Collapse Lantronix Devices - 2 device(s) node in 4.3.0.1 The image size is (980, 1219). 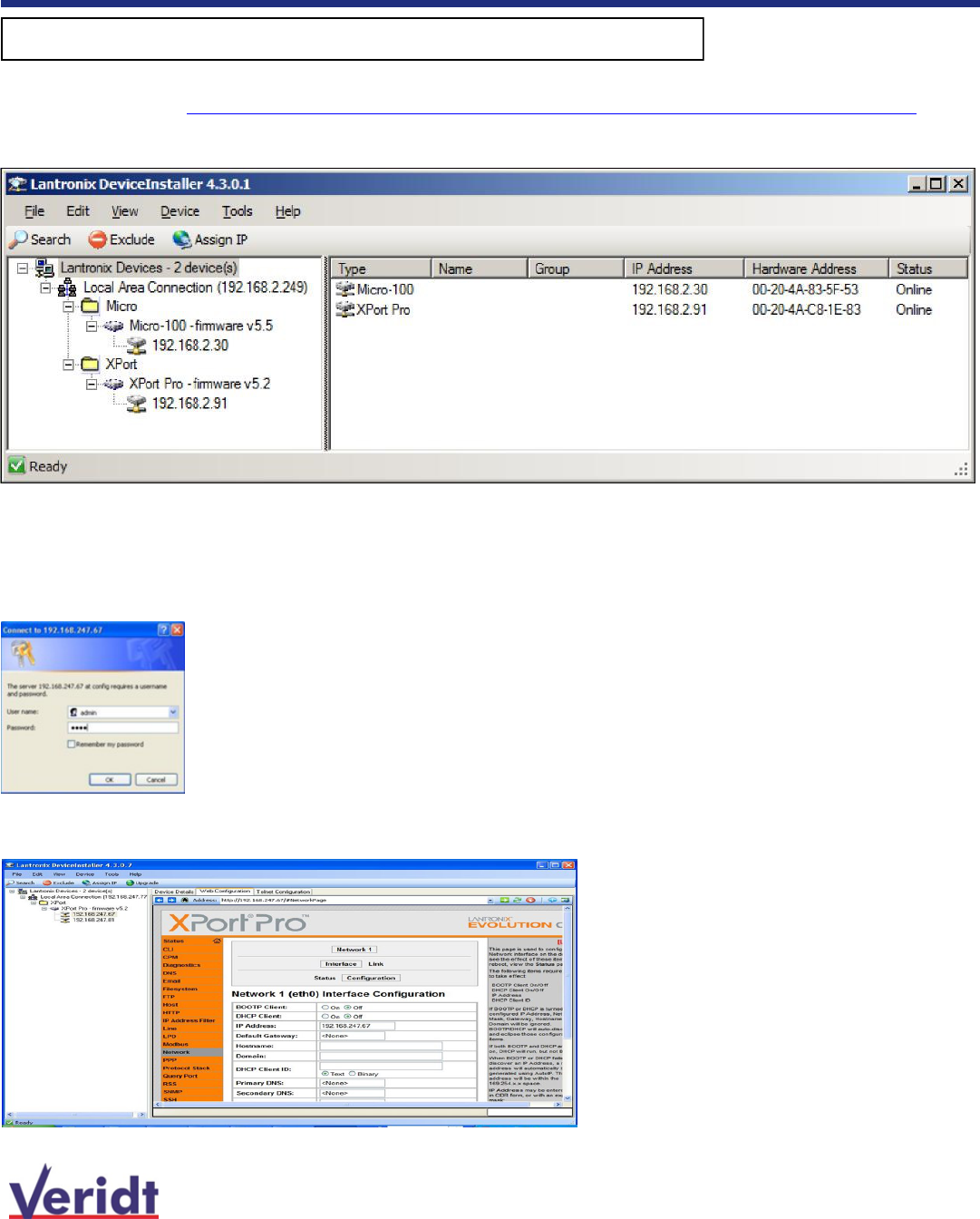pyautogui.click(x=23, y=268)
